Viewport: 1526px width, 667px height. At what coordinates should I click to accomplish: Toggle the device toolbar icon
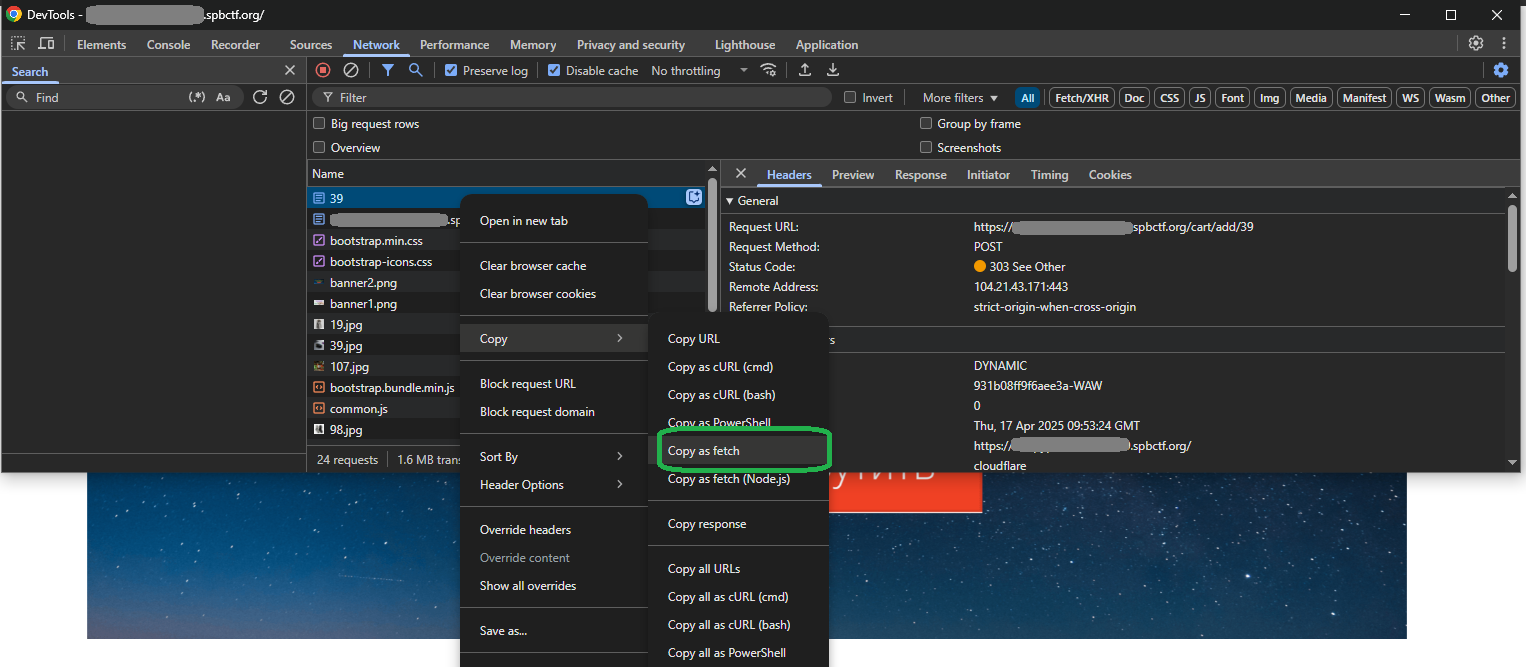pyautogui.click(x=46, y=44)
